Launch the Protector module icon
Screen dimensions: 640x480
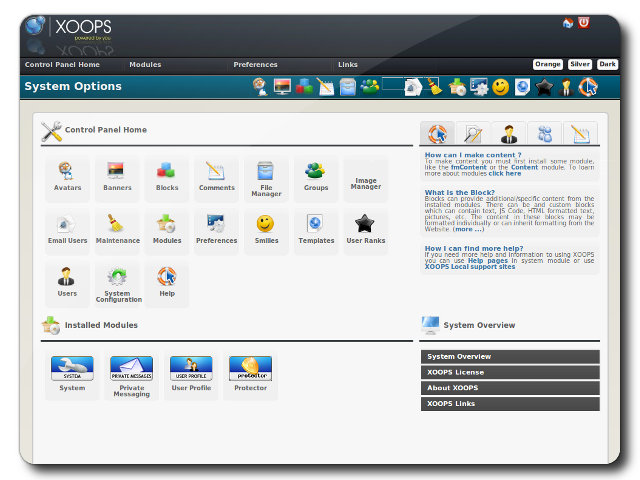pos(250,374)
